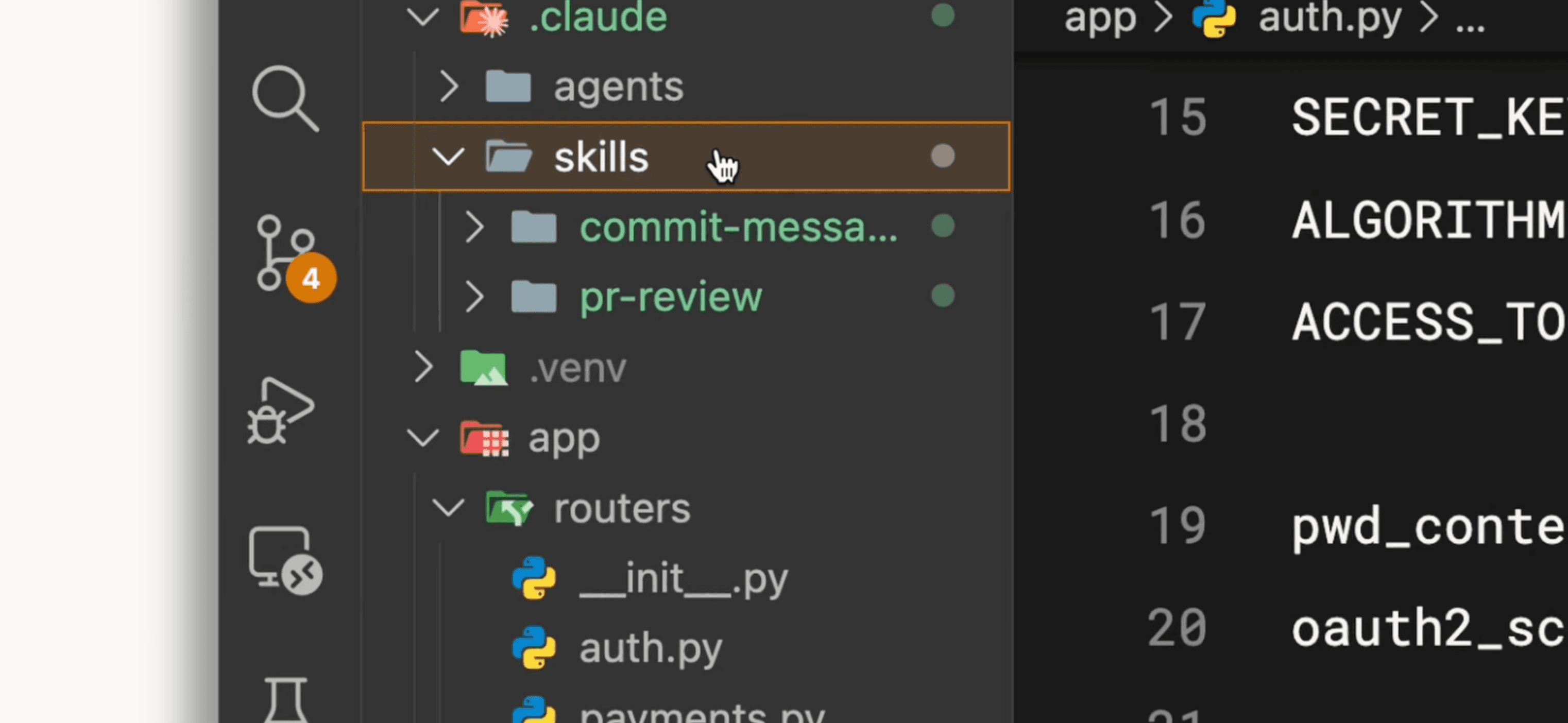Screen dimensions: 1568x723
Task: Open Source Control with 4 pending changes
Action: tap(286, 253)
